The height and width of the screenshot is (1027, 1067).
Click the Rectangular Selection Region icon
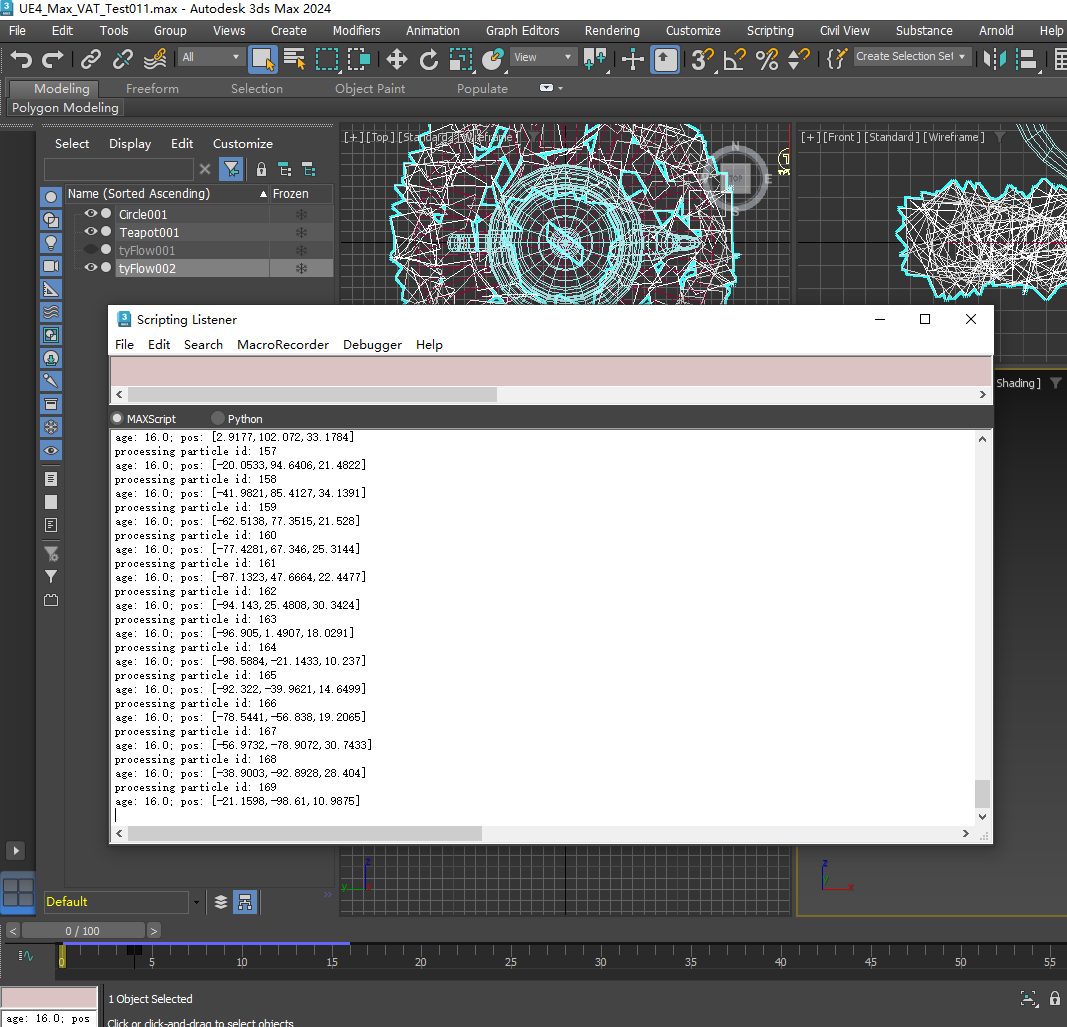pos(327,59)
